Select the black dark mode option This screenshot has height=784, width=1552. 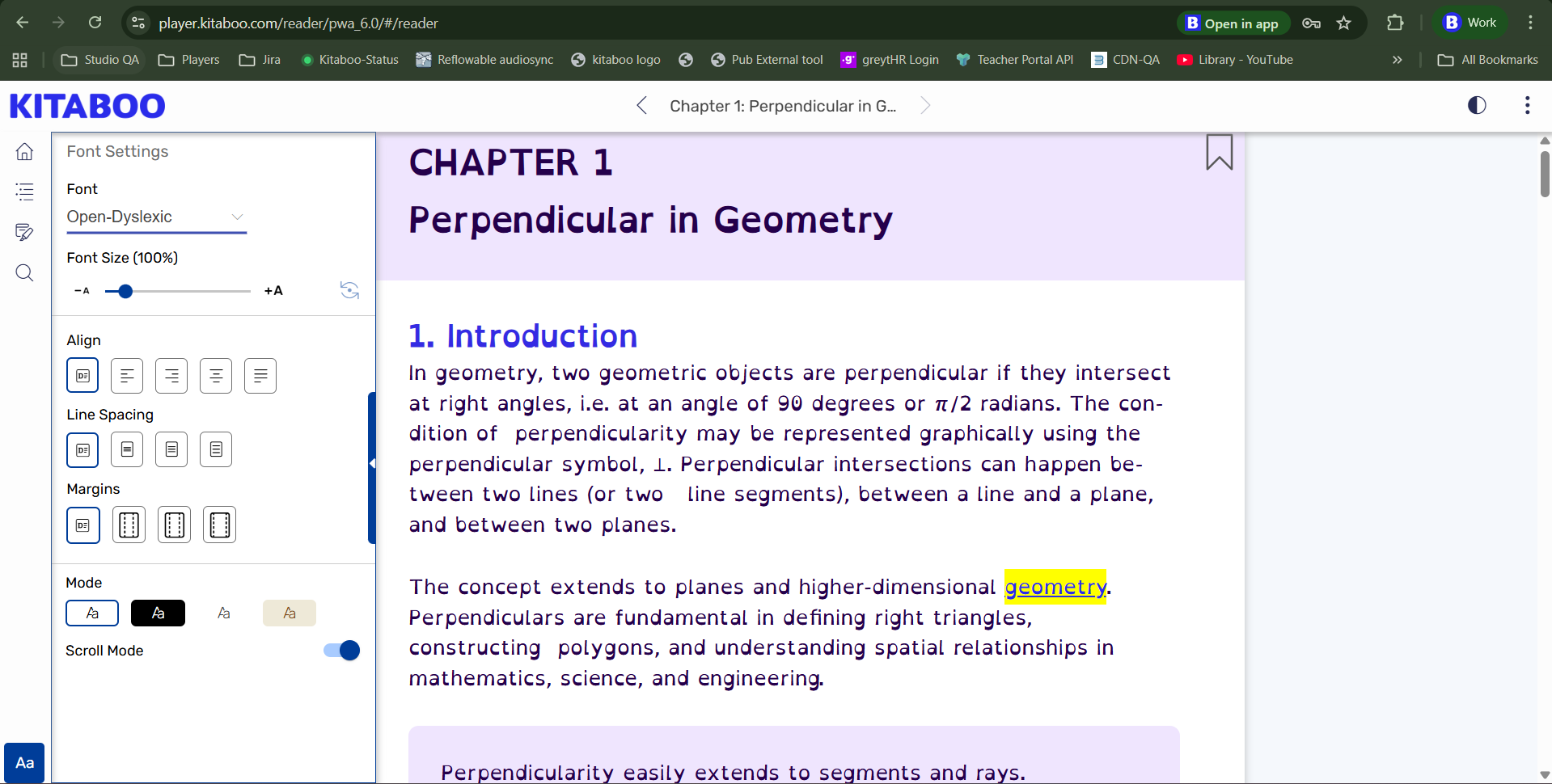click(158, 613)
